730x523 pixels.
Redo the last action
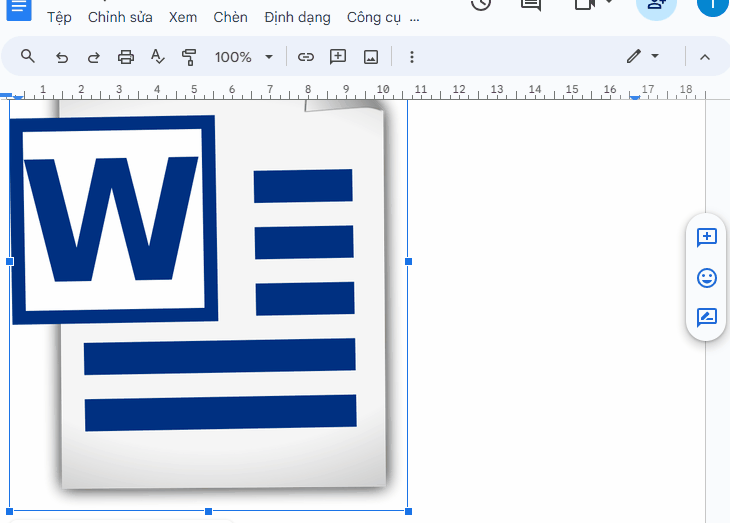94,57
